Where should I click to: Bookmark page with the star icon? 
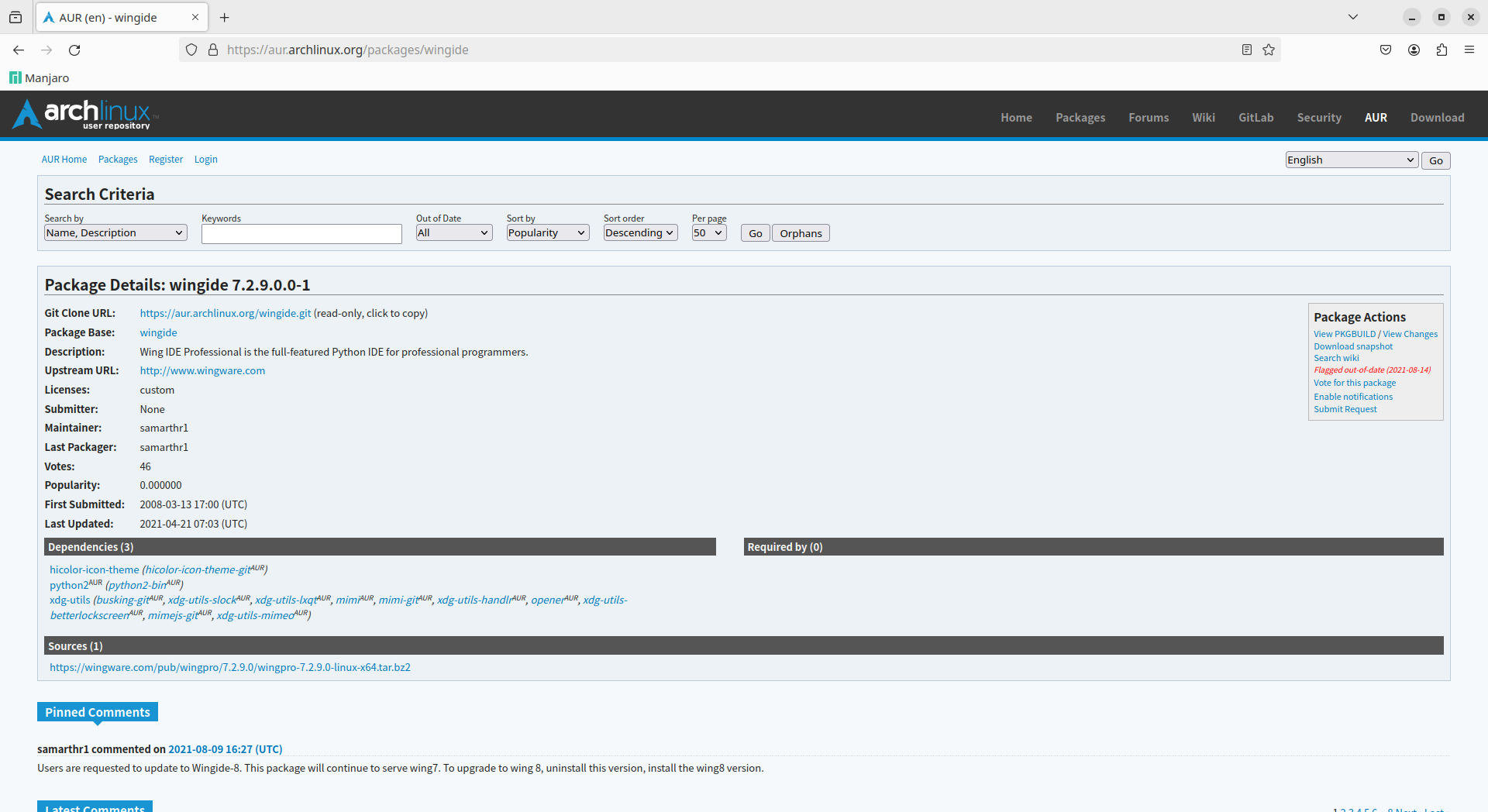[x=1269, y=50]
